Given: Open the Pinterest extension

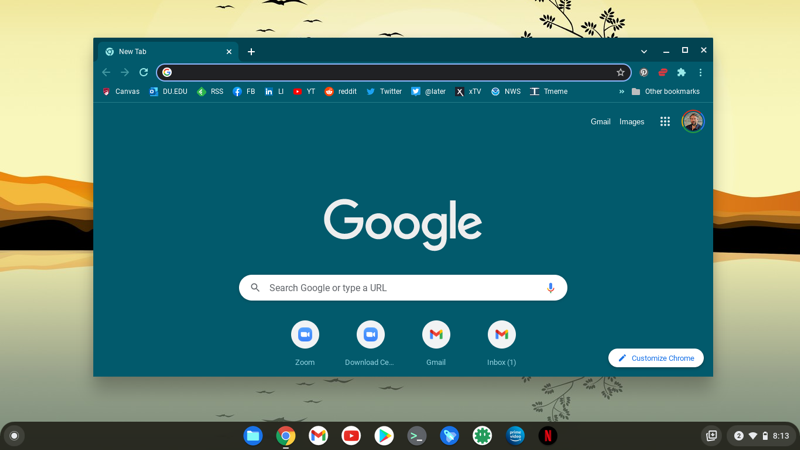Looking at the screenshot, I should click(x=644, y=72).
